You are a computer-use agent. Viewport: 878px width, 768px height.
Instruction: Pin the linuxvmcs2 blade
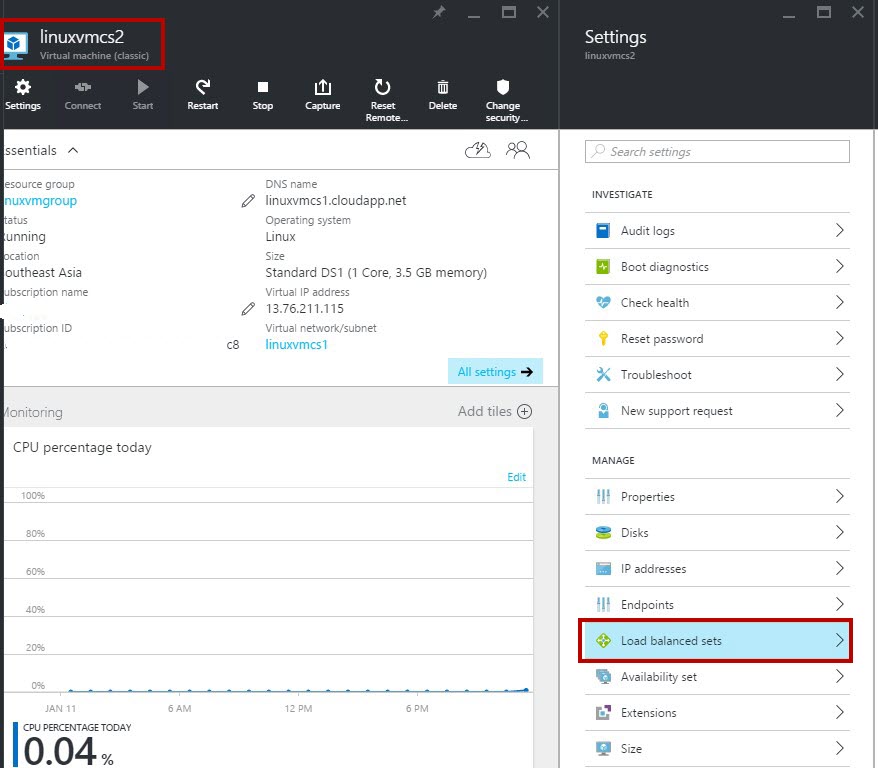[439, 12]
